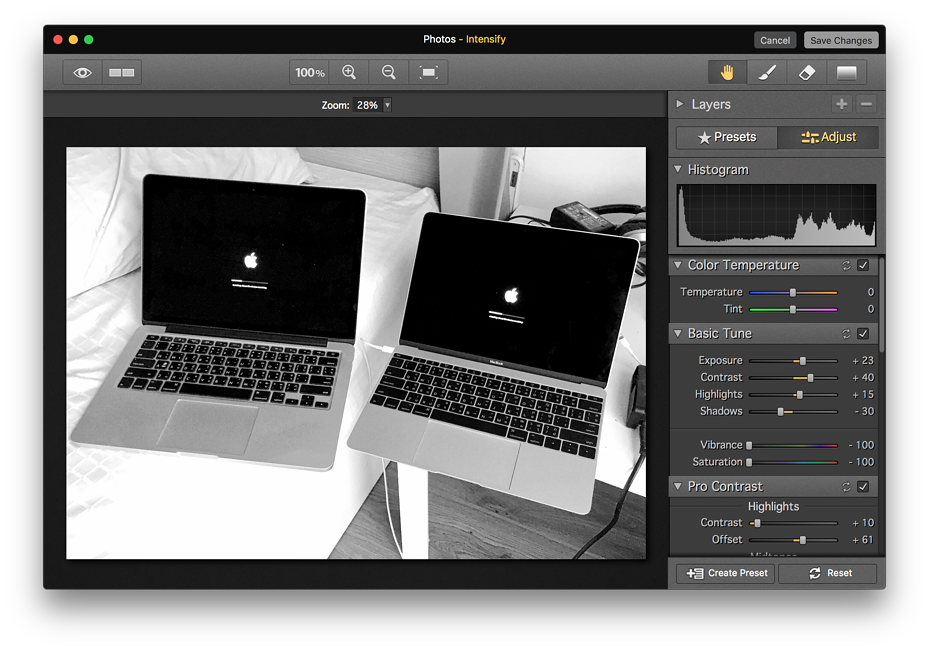Screen dimensions: 929x651
Task: Collapse the Basic Tune section
Action: pyautogui.click(x=678, y=333)
